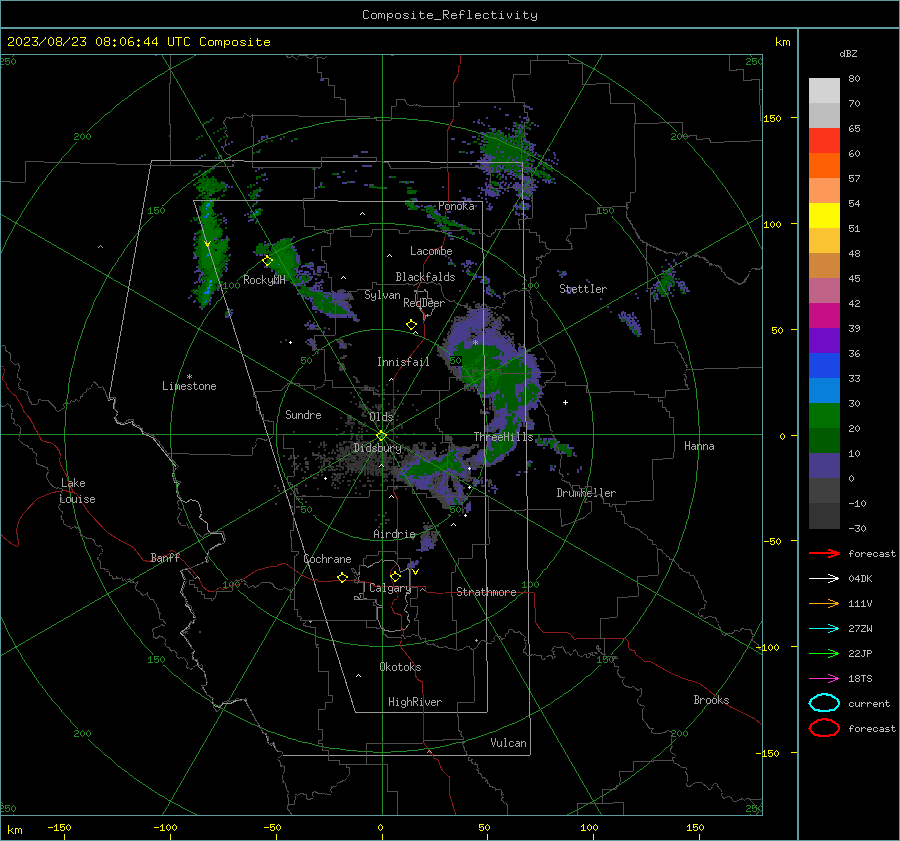Click the yellow V marker northwest of RockyMH

point(208,245)
